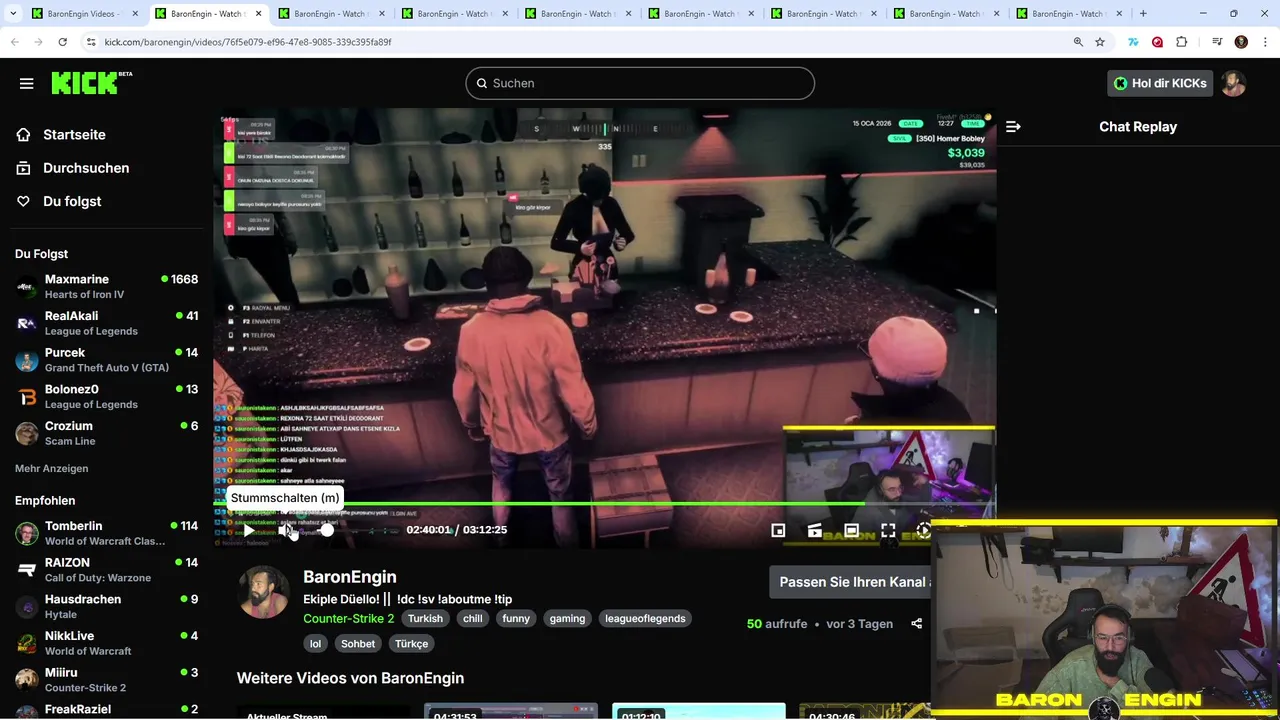1280x720 pixels.
Task: Open the media control toolbar icon
Action: tap(1217, 42)
